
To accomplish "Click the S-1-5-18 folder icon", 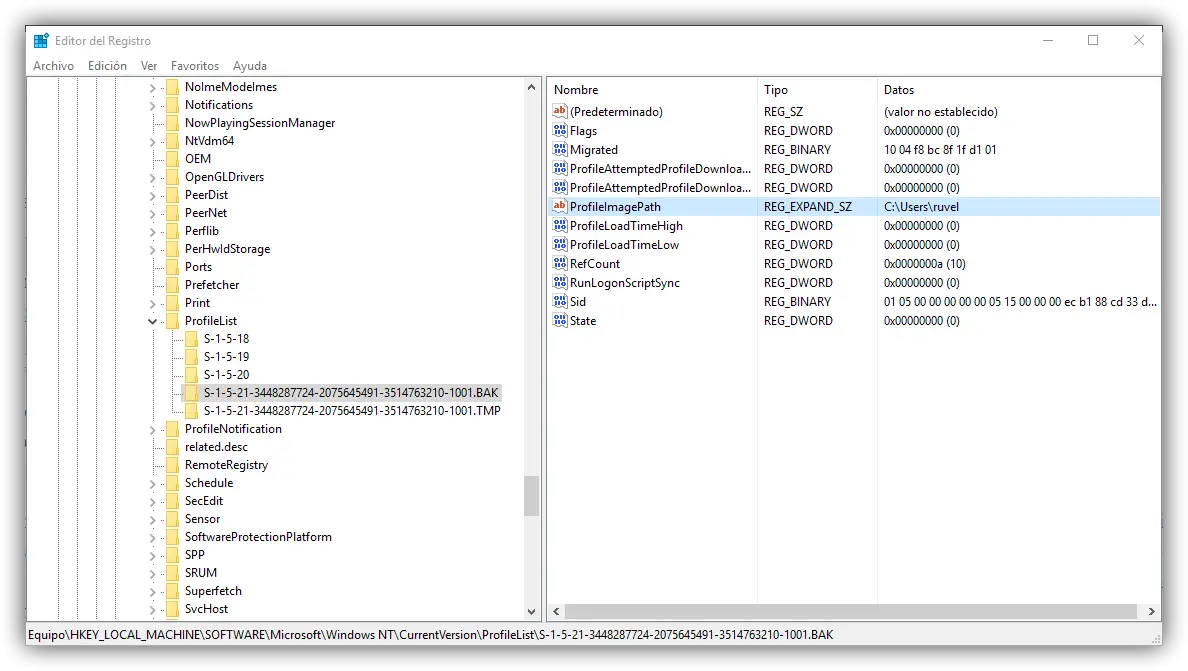I will [x=192, y=339].
